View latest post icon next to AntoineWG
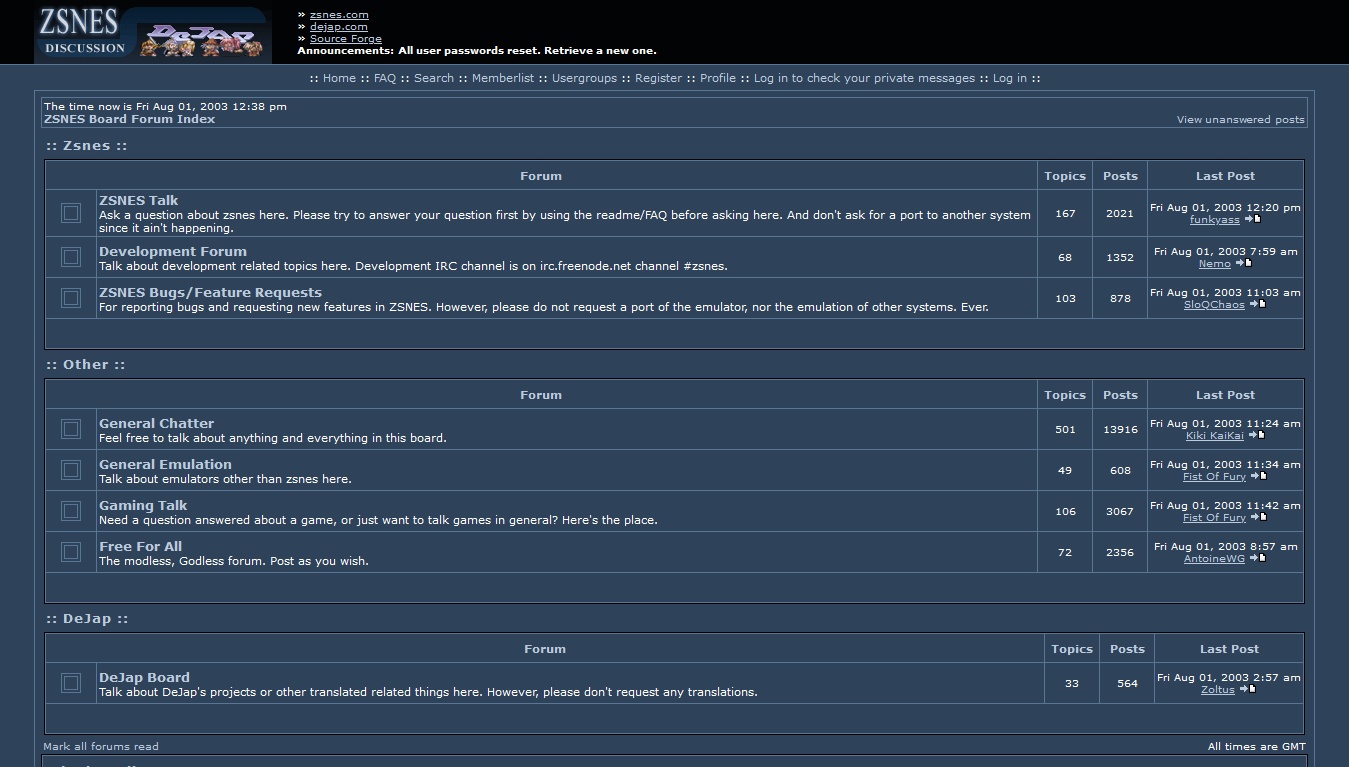 pos(1257,558)
